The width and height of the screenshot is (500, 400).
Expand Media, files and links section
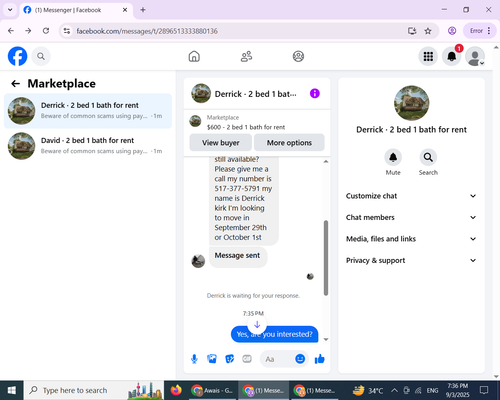411,239
